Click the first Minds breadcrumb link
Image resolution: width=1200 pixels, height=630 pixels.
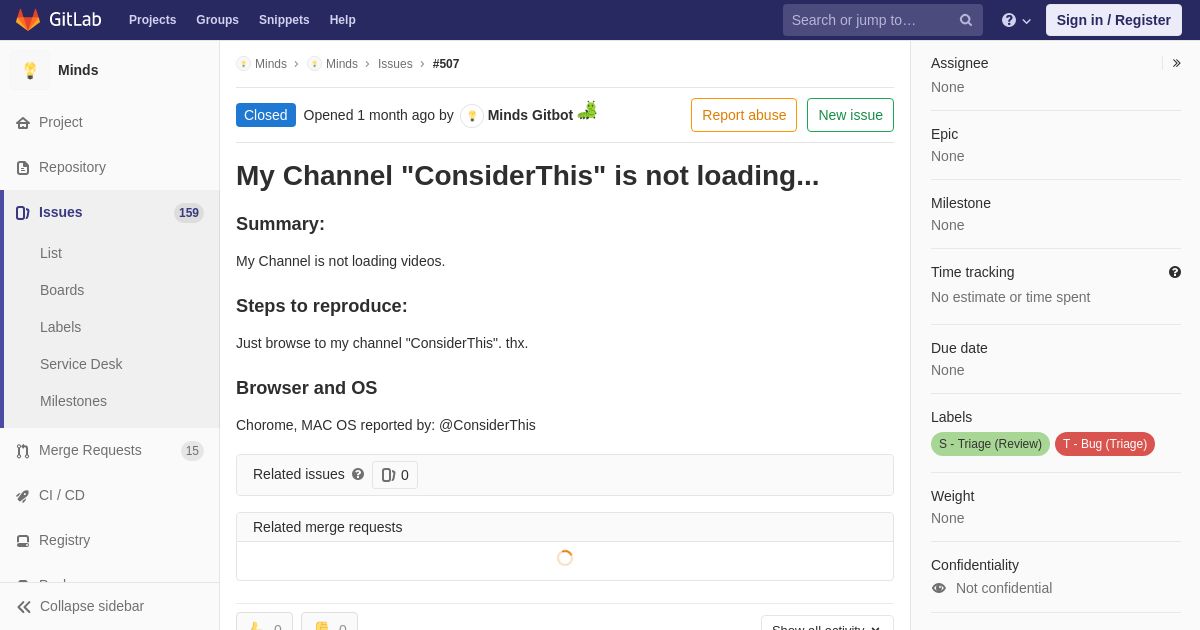click(x=271, y=64)
